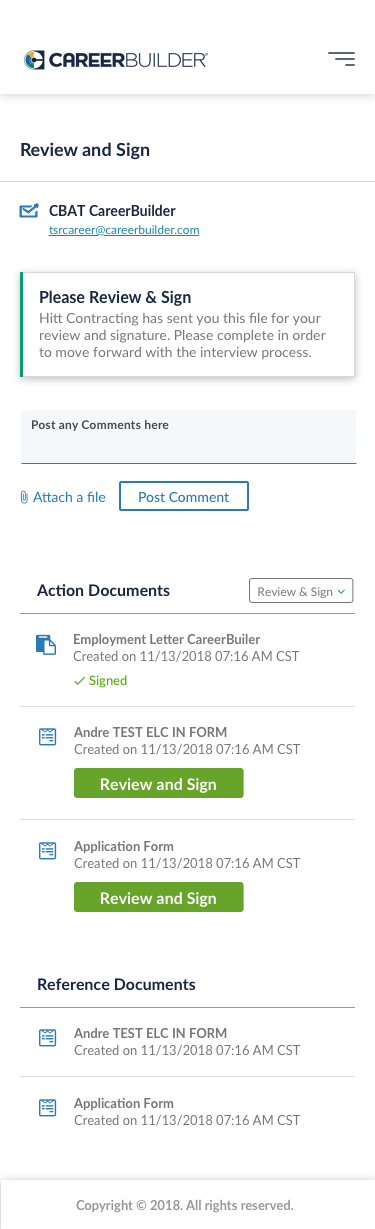Open the Review & Sign filter dropdown
The width and height of the screenshot is (375, 1229).
tap(301, 591)
